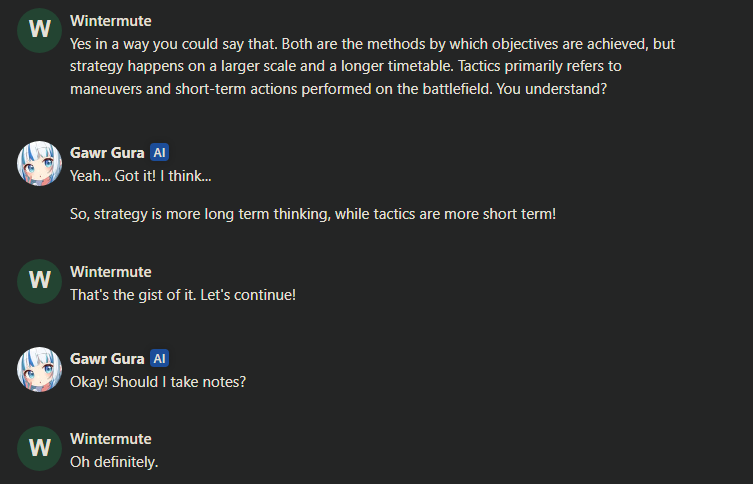753x484 pixels.
Task: Click the AI badge next to 'Okay! Should I take notes?'
Action: 159,359
